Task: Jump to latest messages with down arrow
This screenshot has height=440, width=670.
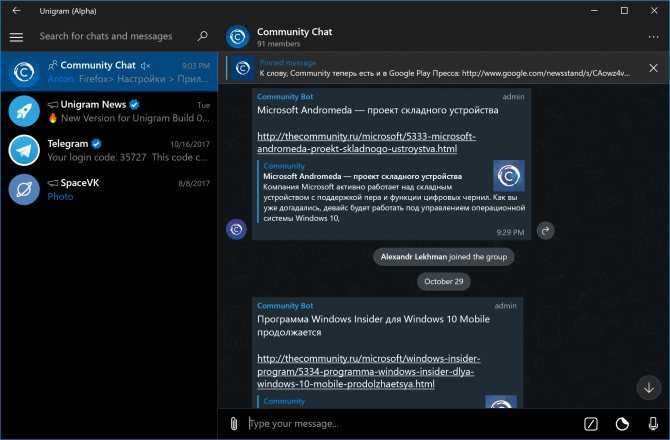Action: click(649, 387)
